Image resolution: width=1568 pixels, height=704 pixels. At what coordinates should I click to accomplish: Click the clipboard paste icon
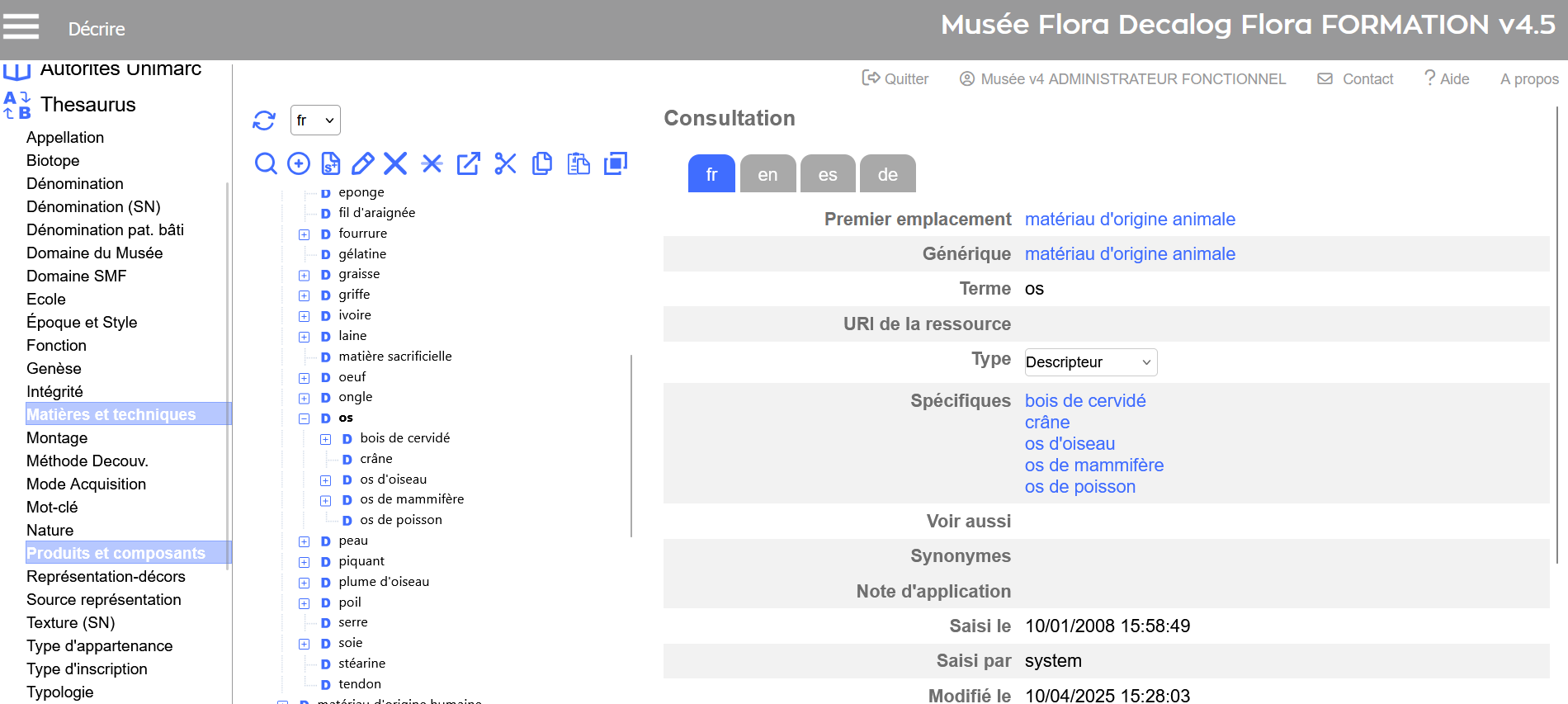point(579,163)
